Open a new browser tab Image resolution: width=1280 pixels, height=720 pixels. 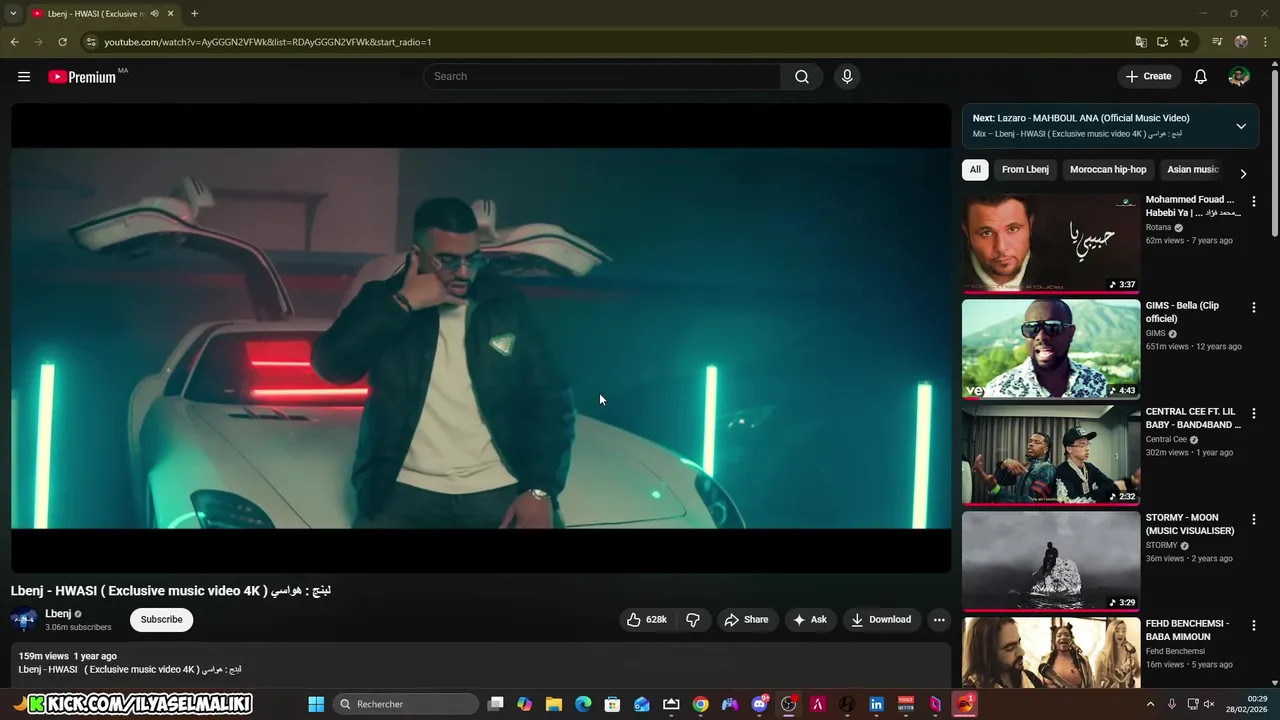pos(194,14)
